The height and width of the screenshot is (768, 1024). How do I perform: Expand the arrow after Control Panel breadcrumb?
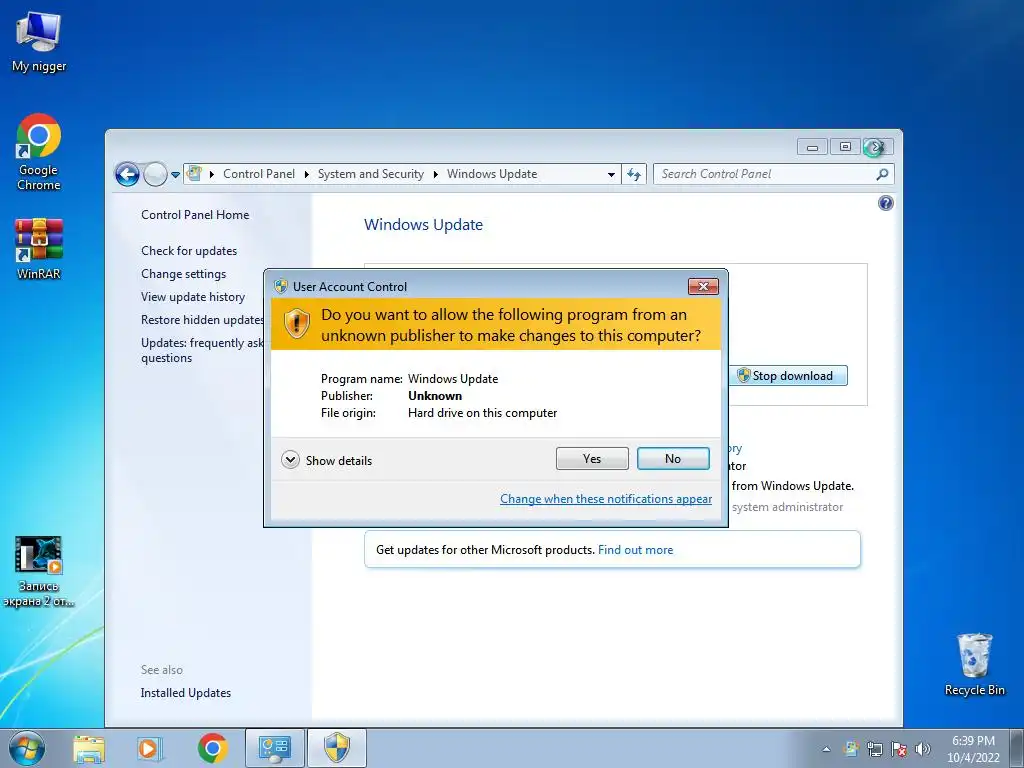306,174
